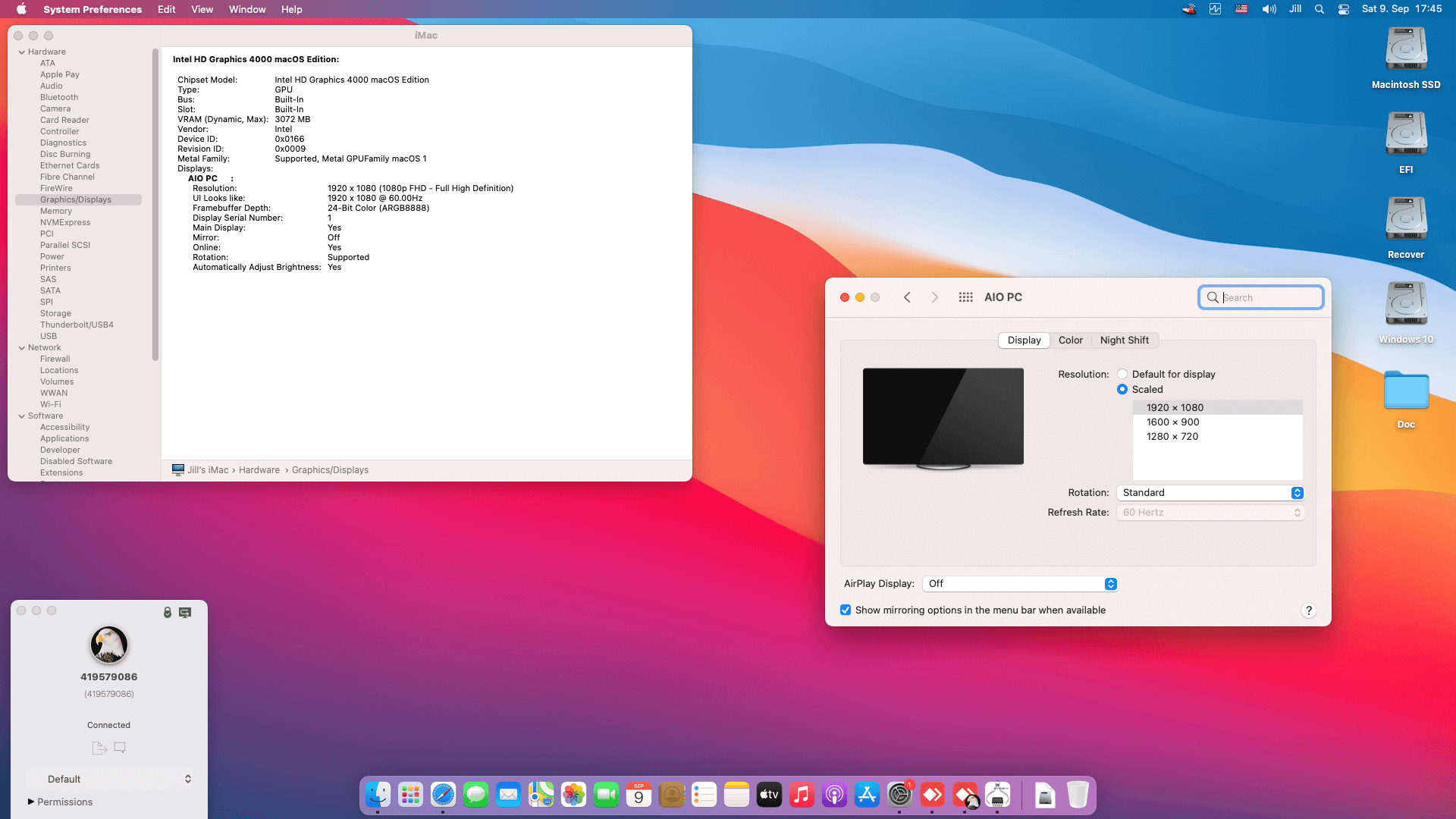This screenshot has width=1456, height=819.
Task: Select Default for display resolution
Action: tap(1122, 374)
